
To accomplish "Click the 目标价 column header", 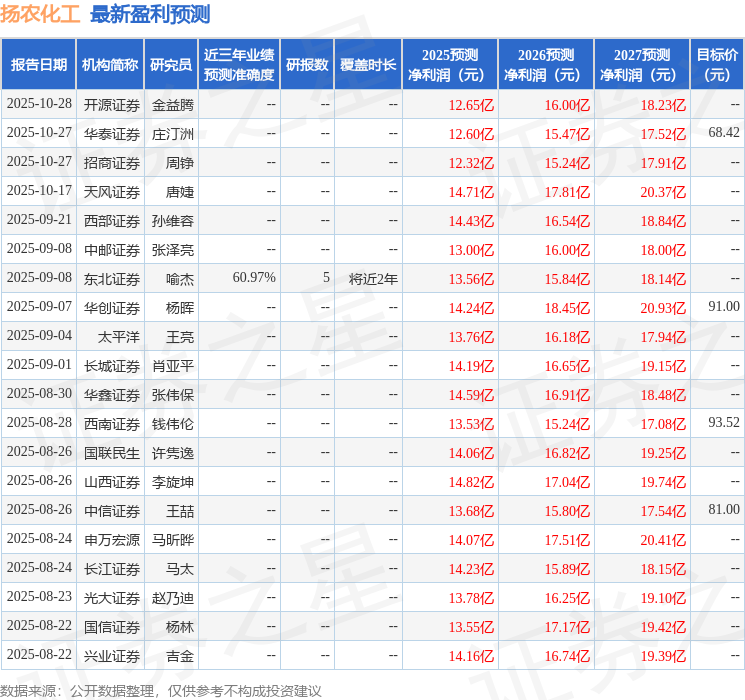I will click(717, 64).
